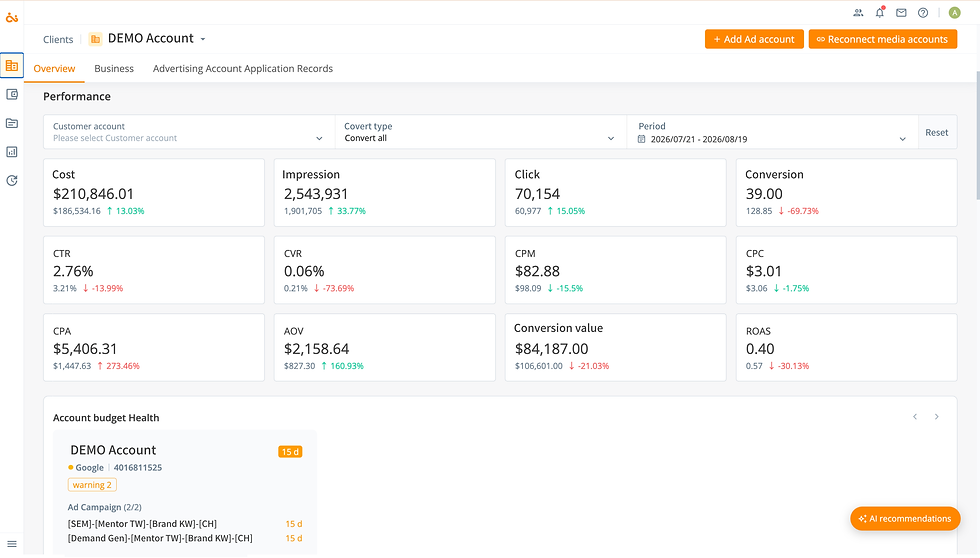
Task: Select the CPA metric card
Action: [x=154, y=347]
